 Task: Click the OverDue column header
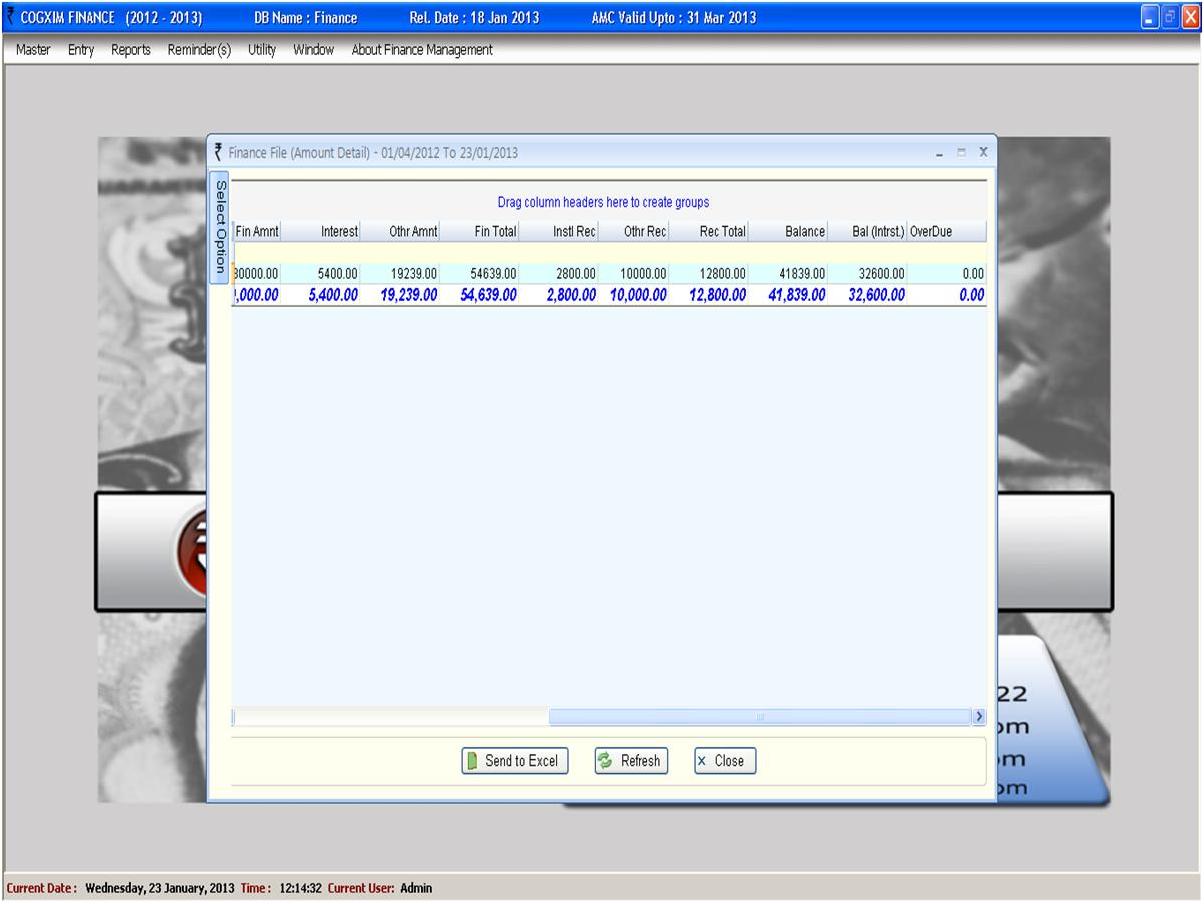coord(946,232)
